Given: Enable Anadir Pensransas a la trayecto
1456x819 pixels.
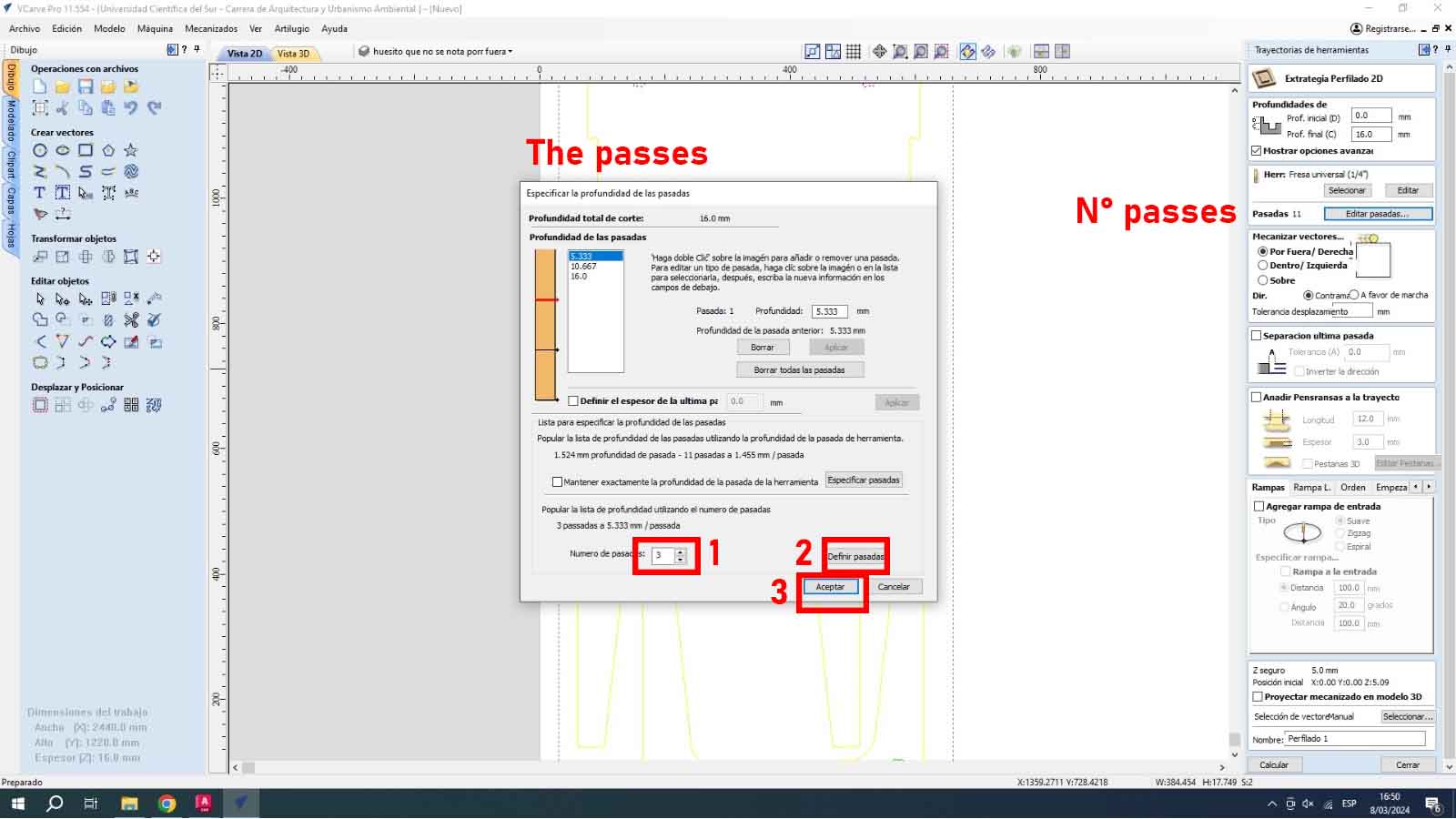Looking at the screenshot, I should 1257,398.
